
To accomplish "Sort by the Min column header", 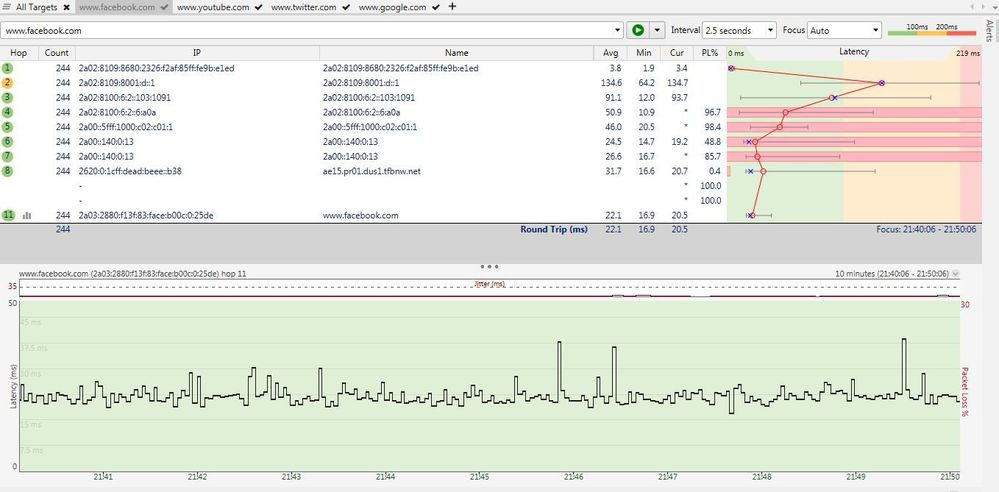I will (643, 53).
